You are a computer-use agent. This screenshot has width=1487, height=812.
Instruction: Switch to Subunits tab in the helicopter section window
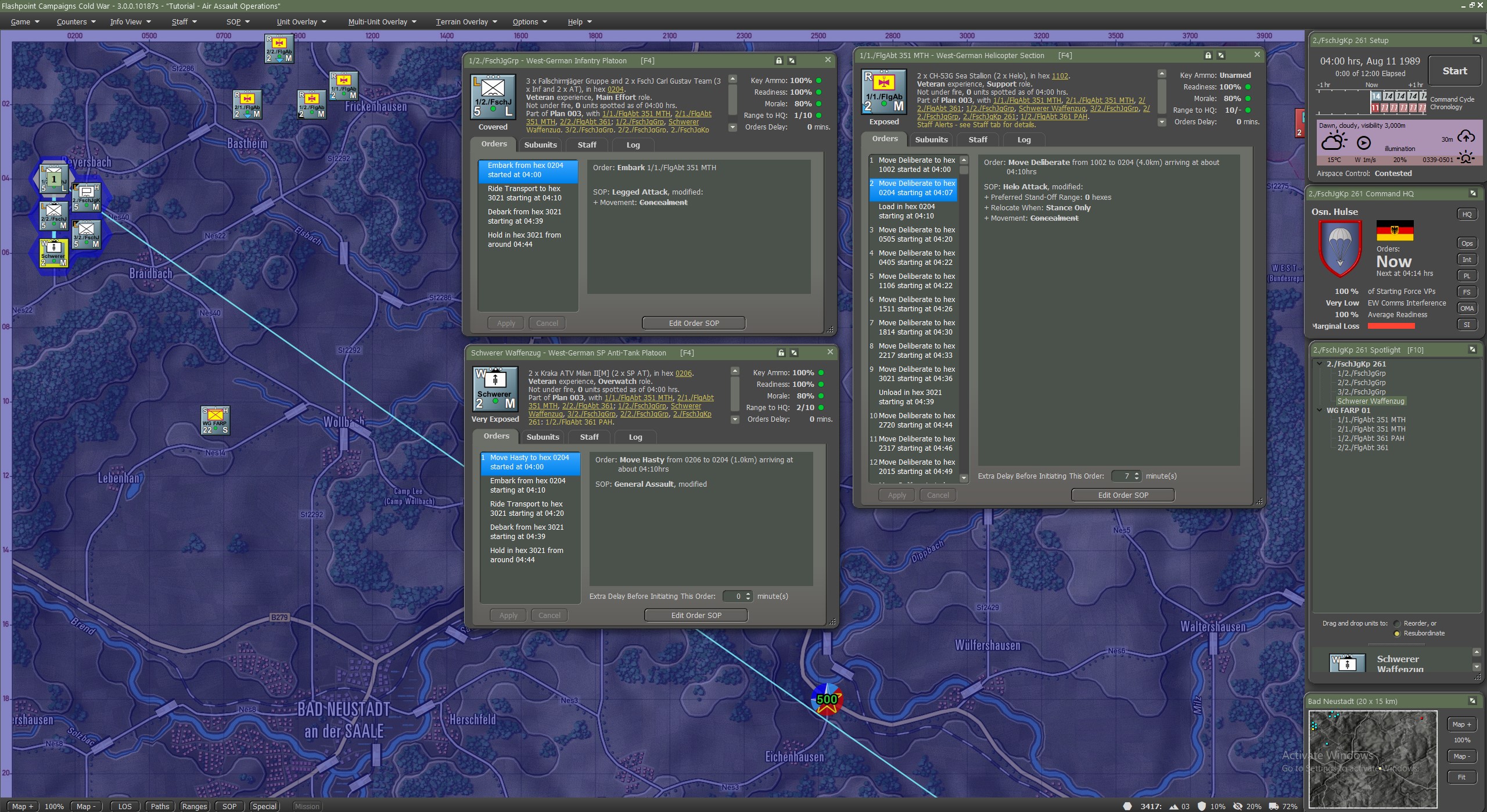931,139
